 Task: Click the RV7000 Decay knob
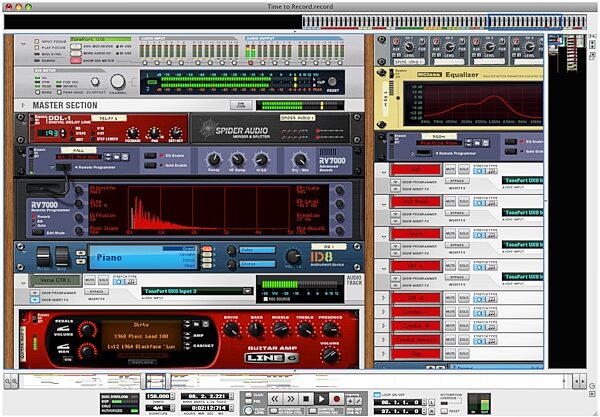tap(214, 159)
